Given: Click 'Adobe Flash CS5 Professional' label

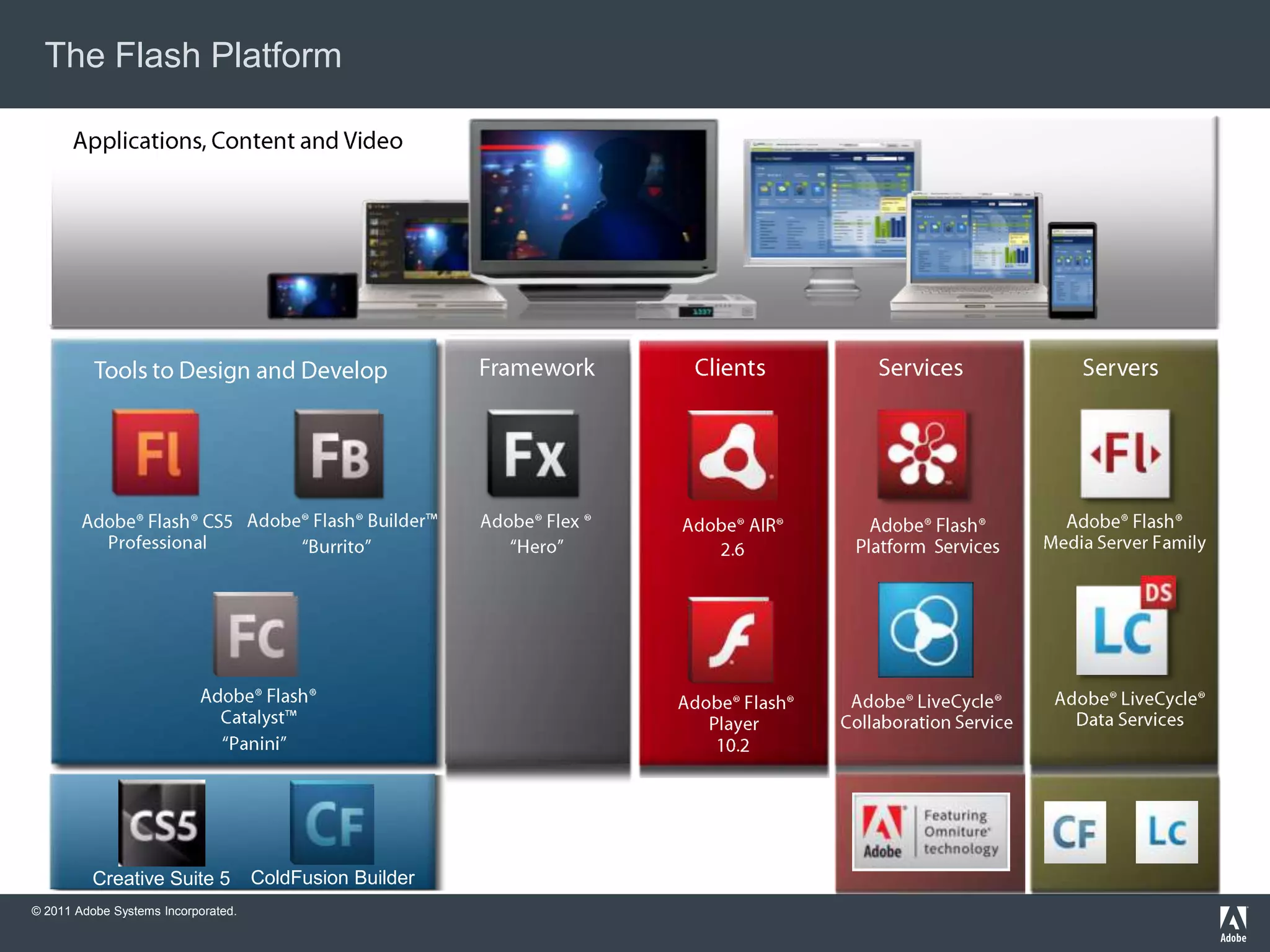Looking at the screenshot, I should click(x=157, y=532).
